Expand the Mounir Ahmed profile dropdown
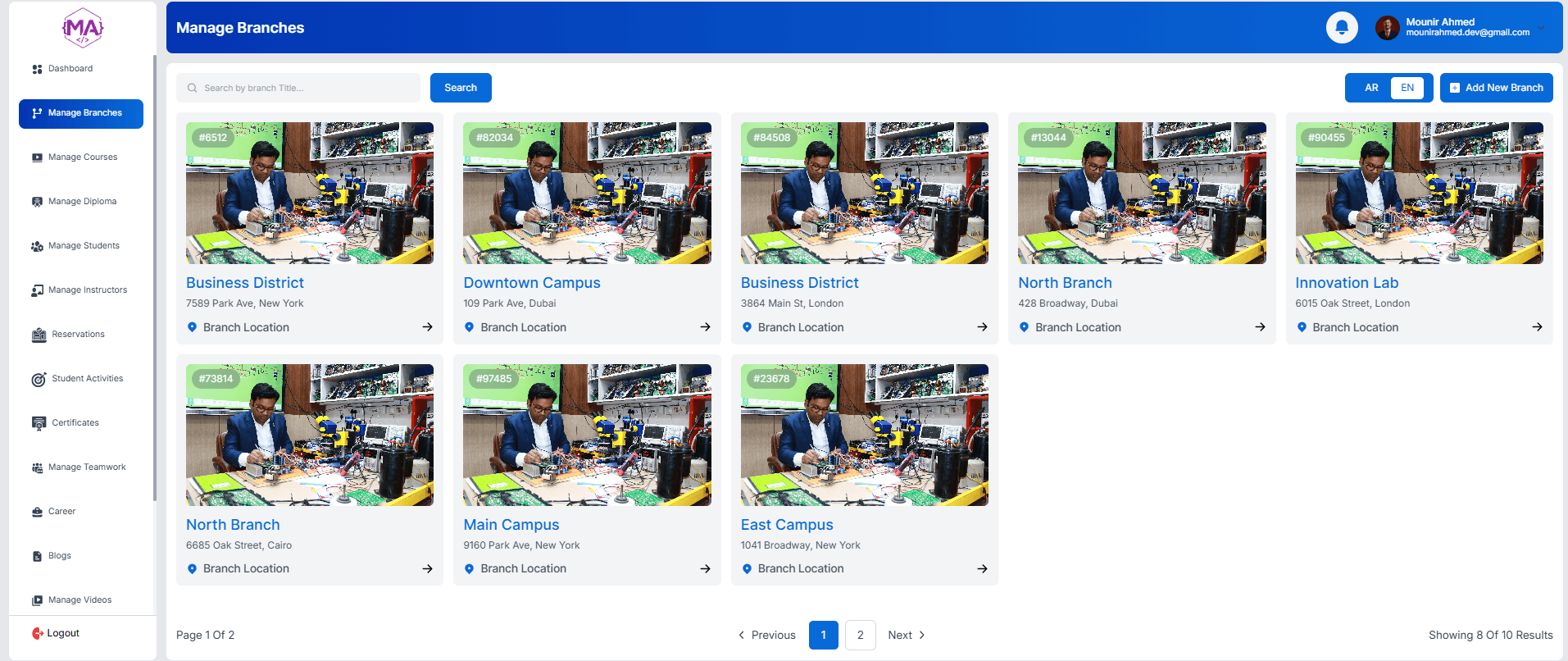Image resolution: width=1568 pixels, height=661 pixels. (1541, 28)
